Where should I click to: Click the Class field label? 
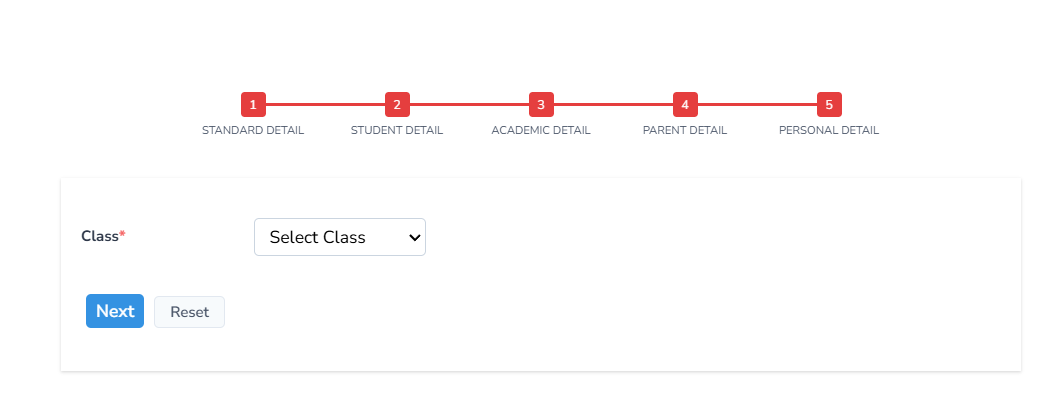click(x=100, y=236)
